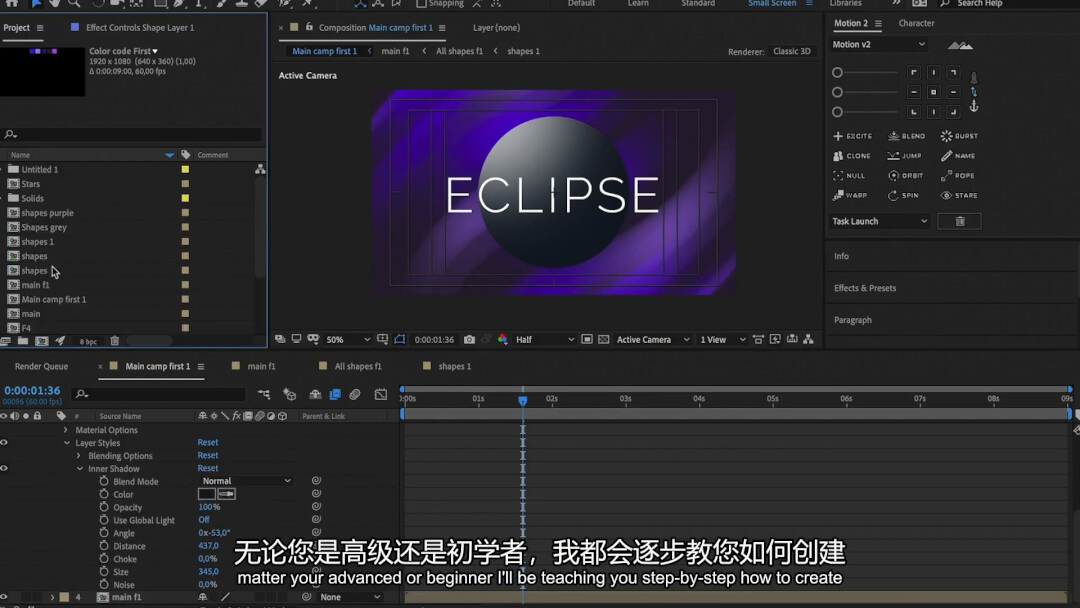1080x608 pixels.
Task: Create a new folder in Project panel
Action: tap(23, 341)
